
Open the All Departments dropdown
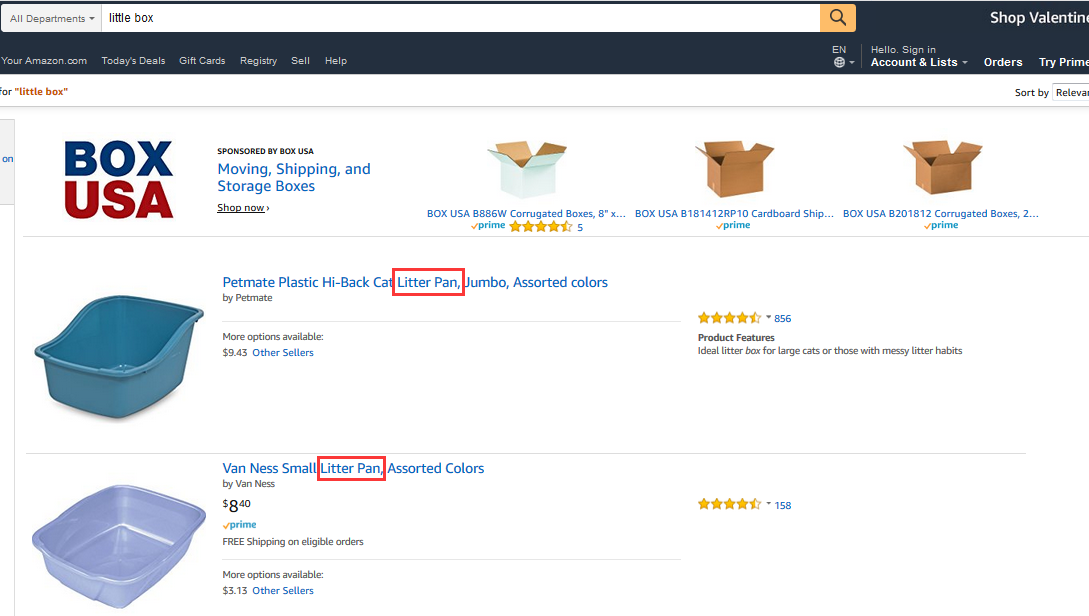[x=52, y=18]
